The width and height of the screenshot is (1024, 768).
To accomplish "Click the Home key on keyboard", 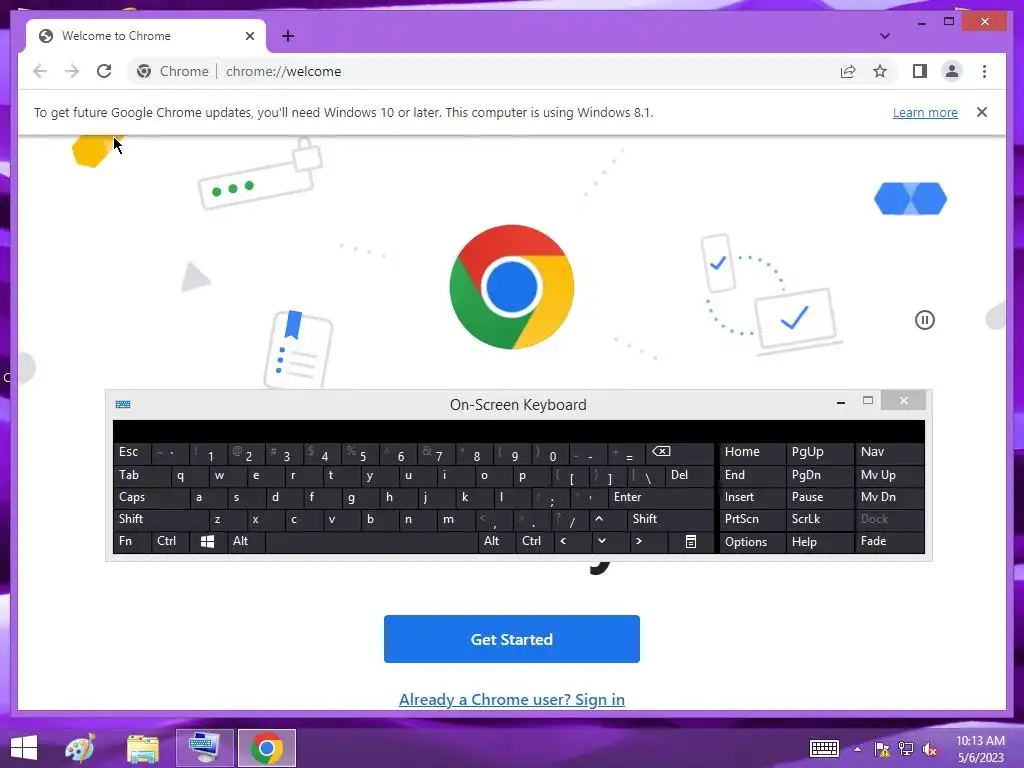I will click(x=752, y=453).
